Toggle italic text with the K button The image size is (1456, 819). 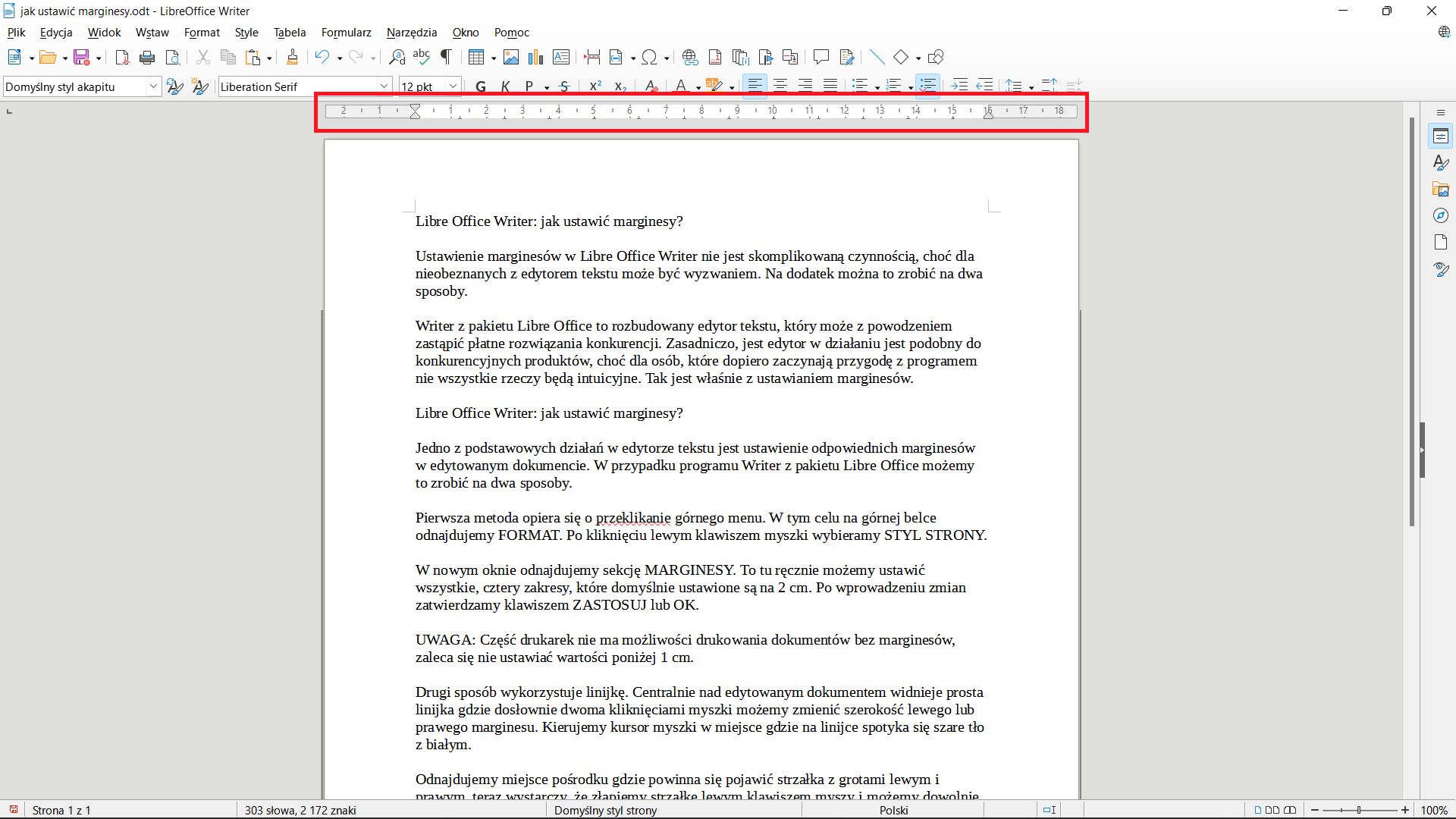click(505, 86)
